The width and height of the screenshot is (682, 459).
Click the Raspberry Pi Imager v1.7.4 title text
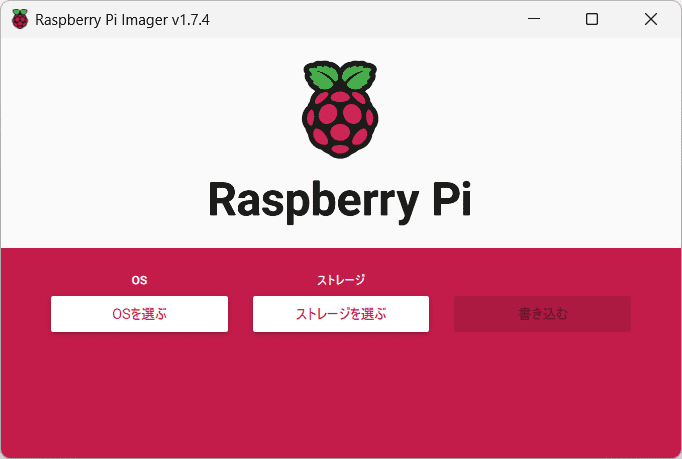click(x=122, y=20)
